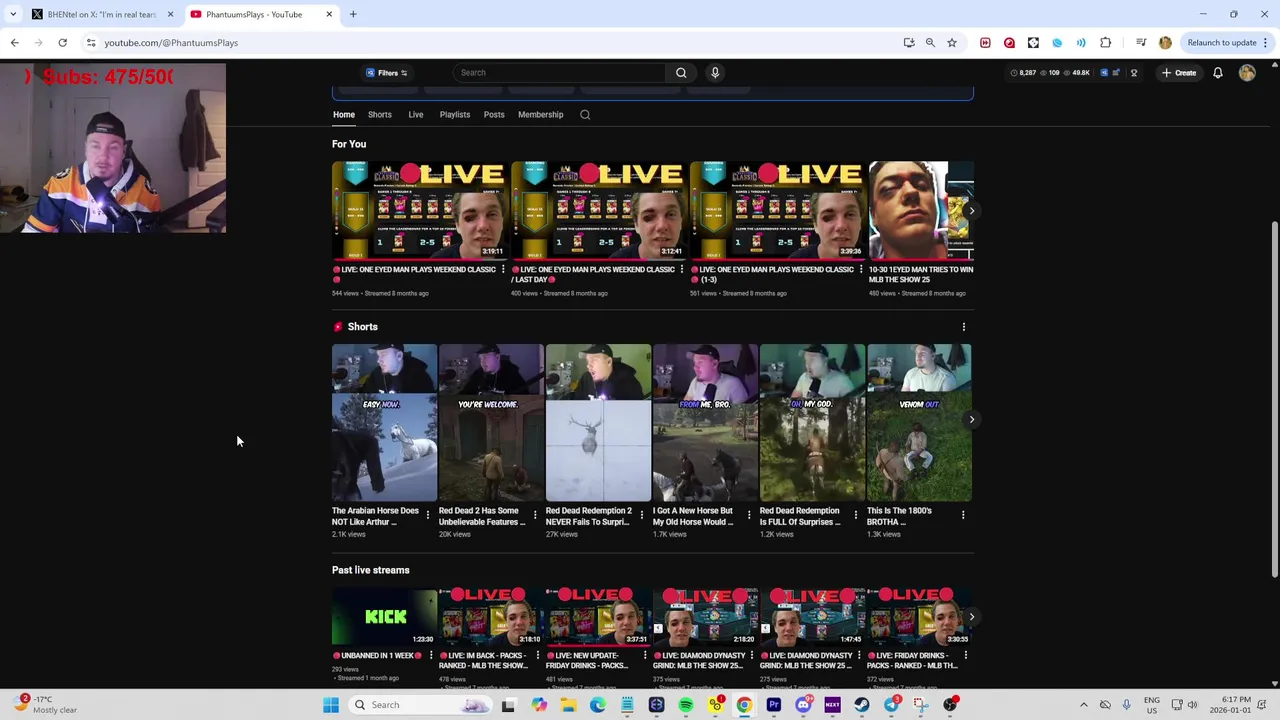This screenshot has height=720, width=1280.
Task: Open options menu for the Shorts section
Action: click(964, 327)
